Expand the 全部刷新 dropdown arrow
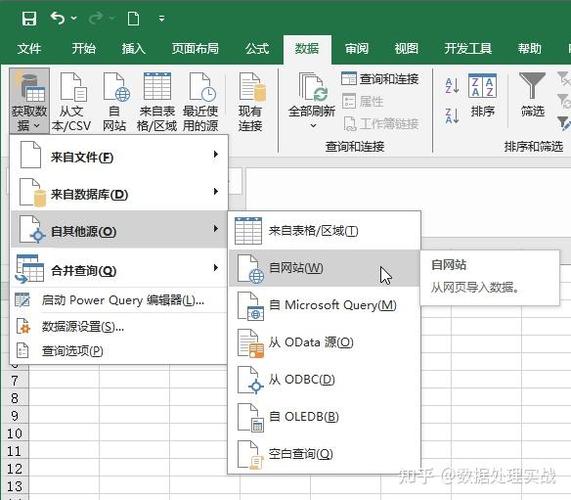 point(313,126)
